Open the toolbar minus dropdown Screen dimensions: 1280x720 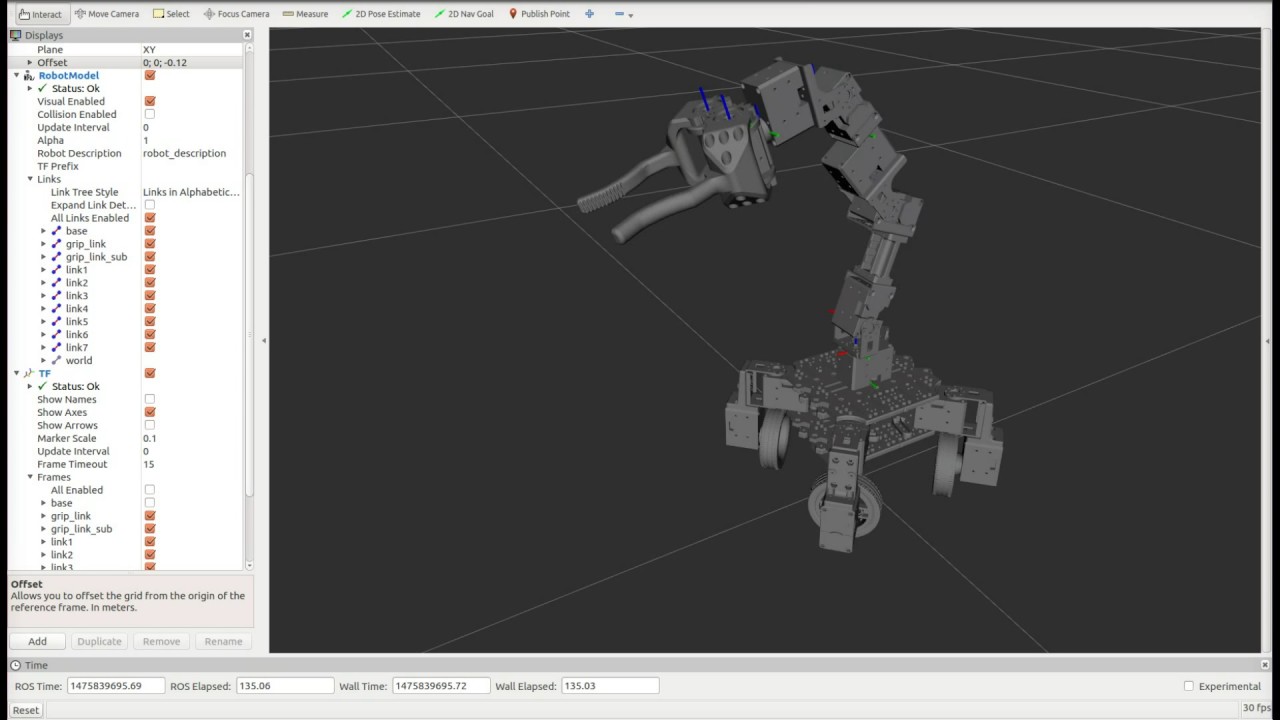pyautogui.click(x=624, y=14)
